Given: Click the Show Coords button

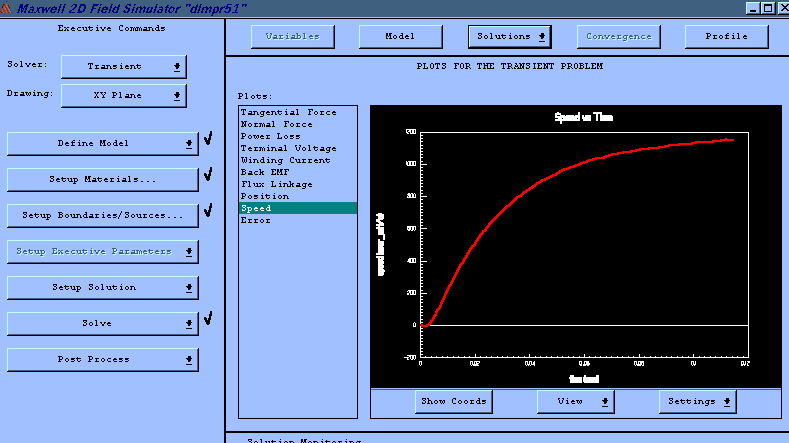Looking at the screenshot, I should point(454,402).
